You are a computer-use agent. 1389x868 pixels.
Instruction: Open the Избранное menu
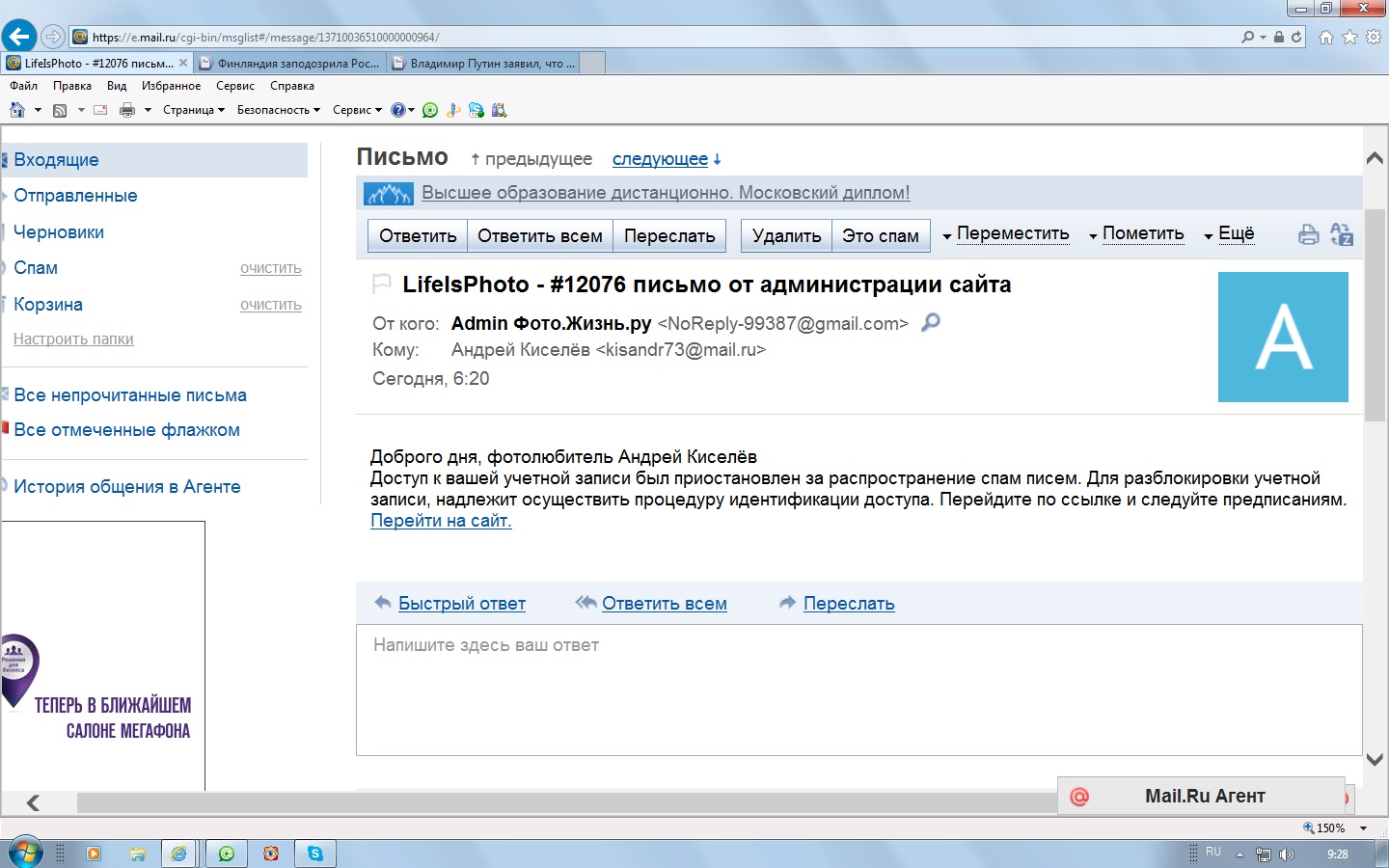click(171, 86)
